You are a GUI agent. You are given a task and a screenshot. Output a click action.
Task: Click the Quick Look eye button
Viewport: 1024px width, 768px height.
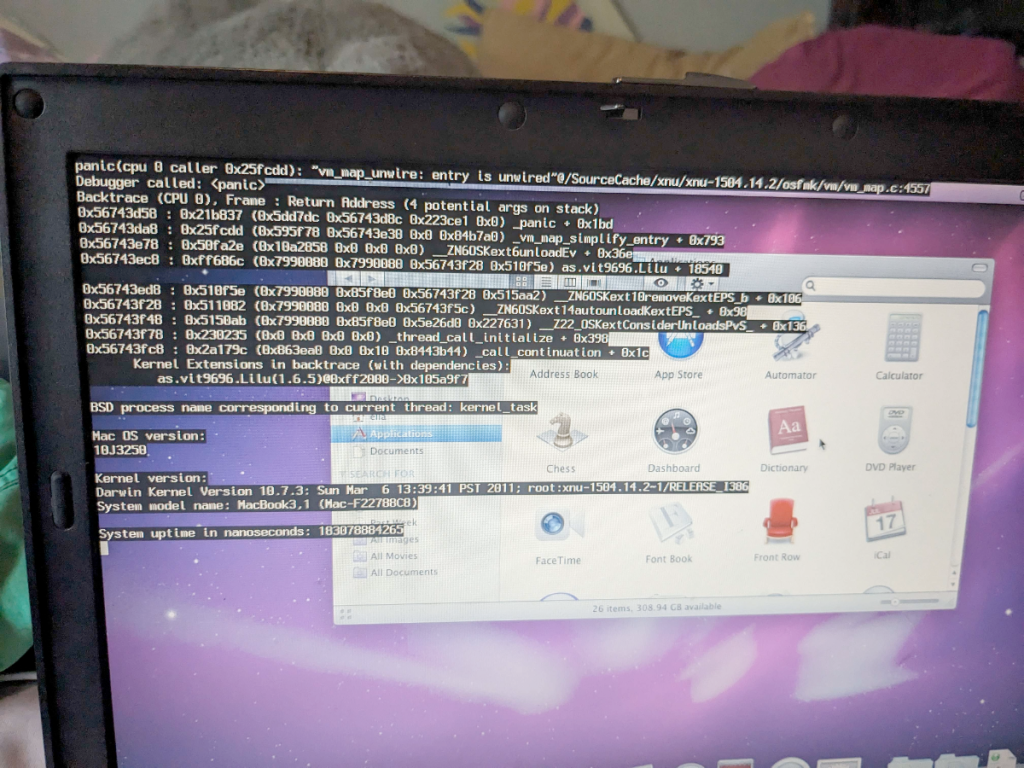pyautogui.click(x=660, y=284)
